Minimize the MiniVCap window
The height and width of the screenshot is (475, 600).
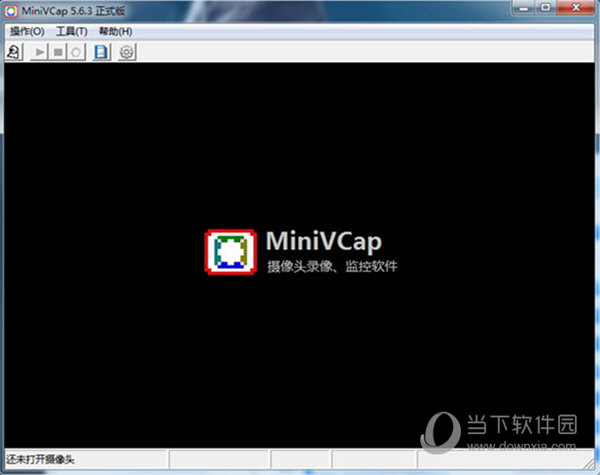click(x=523, y=8)
